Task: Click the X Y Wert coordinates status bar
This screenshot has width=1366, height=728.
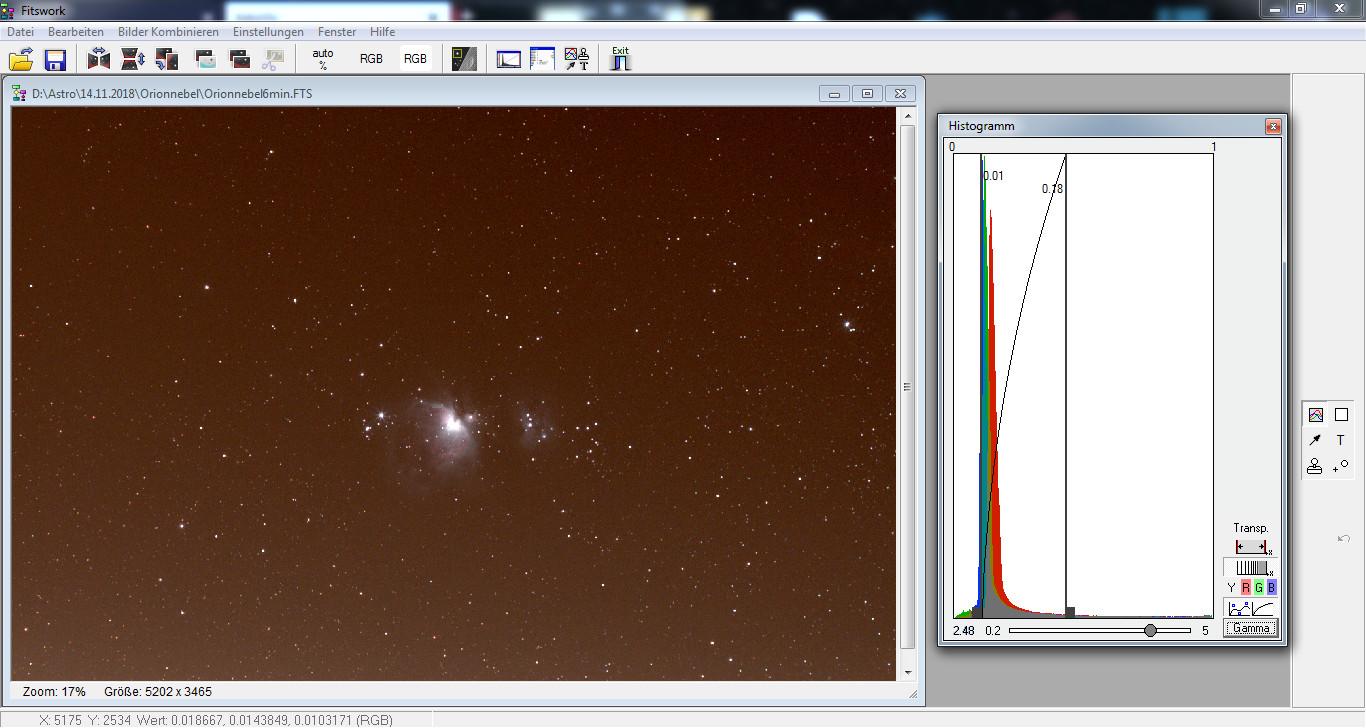Action: pyautogui.click(x=216, y=720)
